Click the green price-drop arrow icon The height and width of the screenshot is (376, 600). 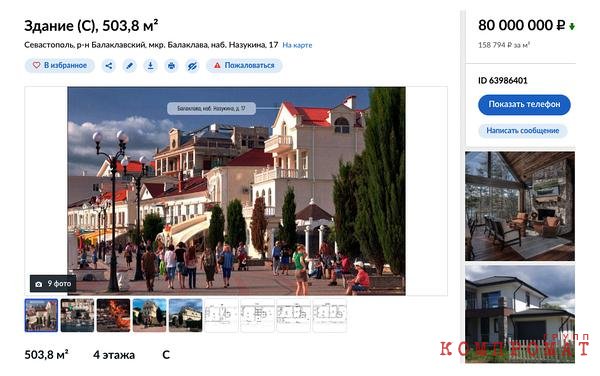coord(572,26)
